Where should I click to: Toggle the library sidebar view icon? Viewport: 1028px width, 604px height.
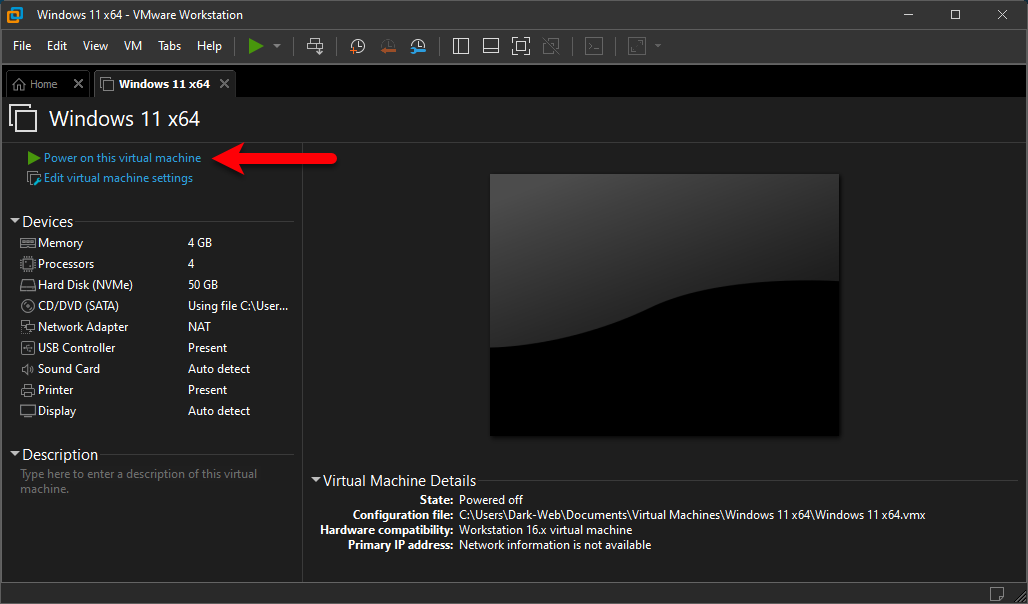coord(461,46)
